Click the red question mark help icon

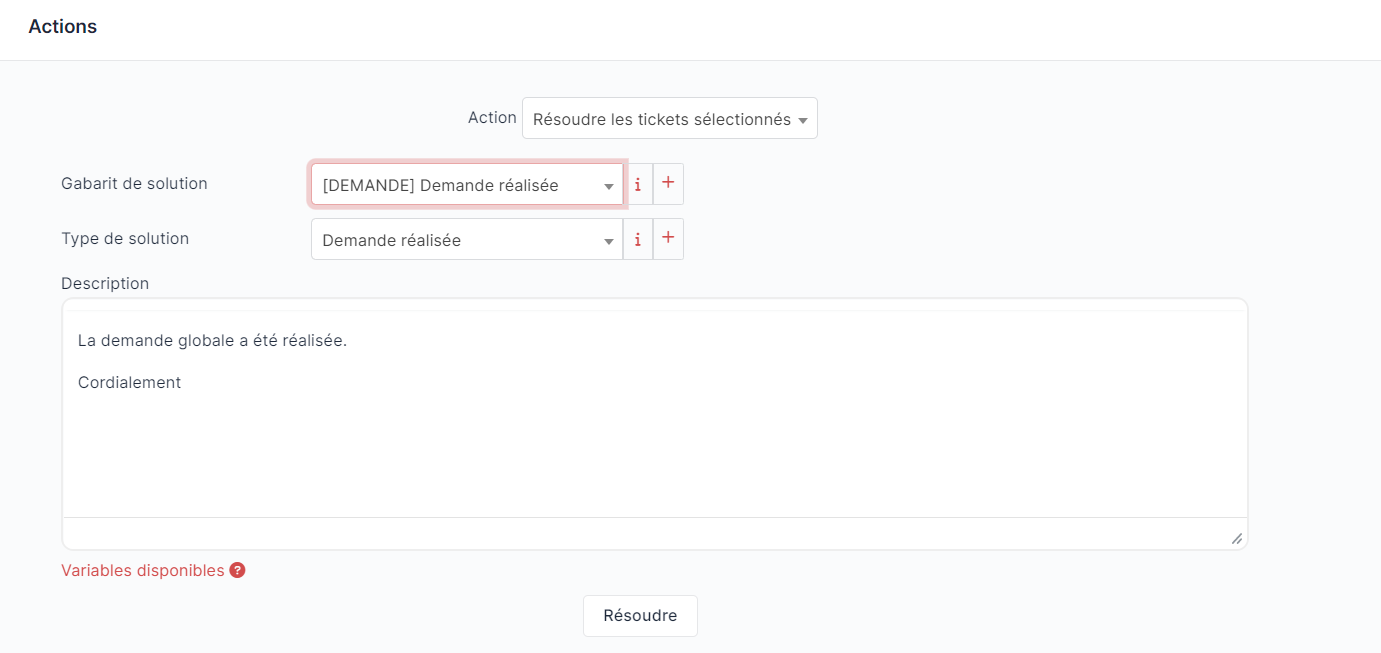point(237,570)
